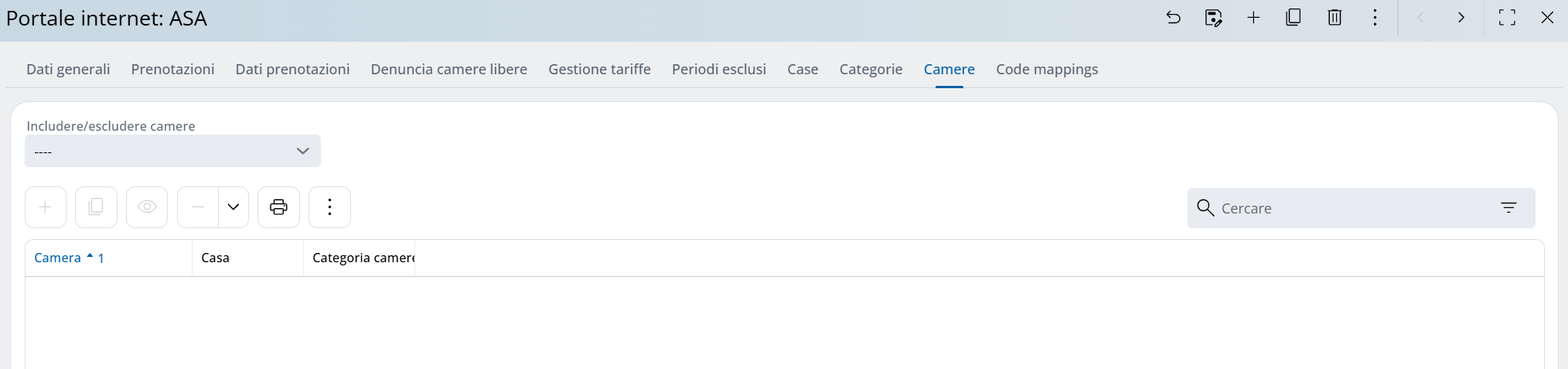Open the table toolbar three-dot menu
The width and height of the screenshot is (1568, 369).
click(329, 207)
